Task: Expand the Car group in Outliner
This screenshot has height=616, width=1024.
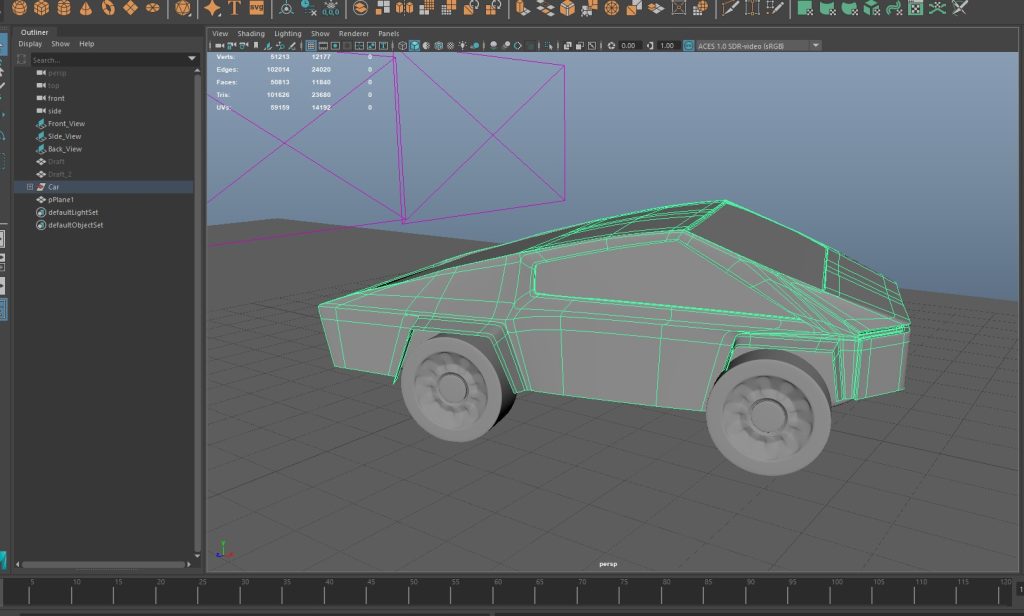Action: click(x=30, y=187)
